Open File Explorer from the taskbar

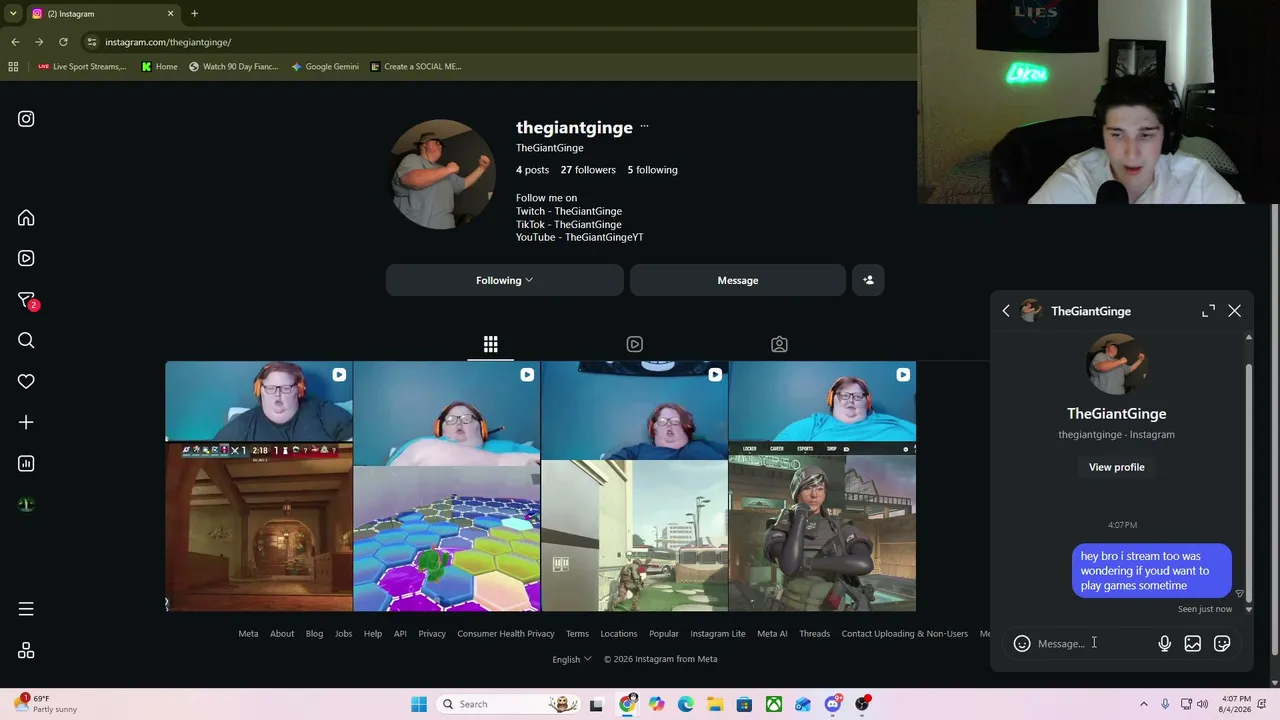coord(715,704)
